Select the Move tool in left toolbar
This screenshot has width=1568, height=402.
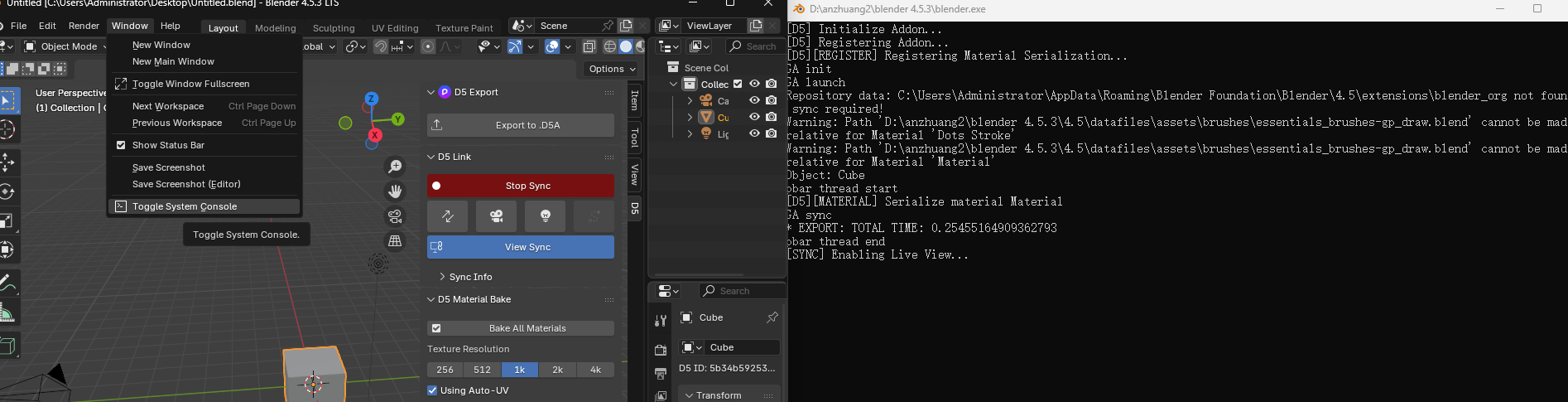tap(7, 161)
